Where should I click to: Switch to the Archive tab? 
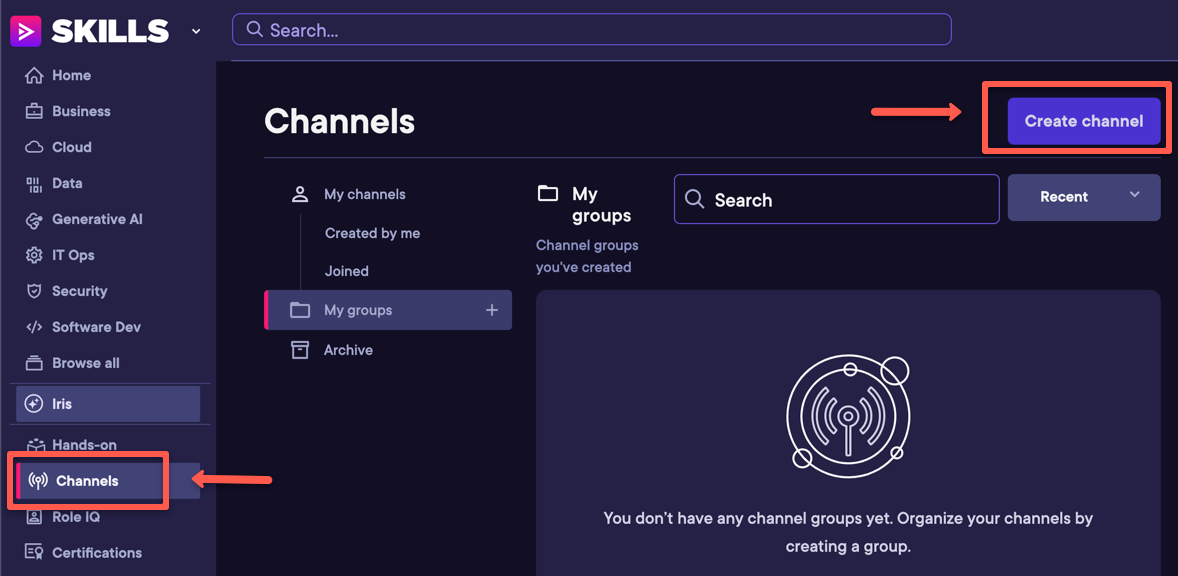(x=348, y=350)
